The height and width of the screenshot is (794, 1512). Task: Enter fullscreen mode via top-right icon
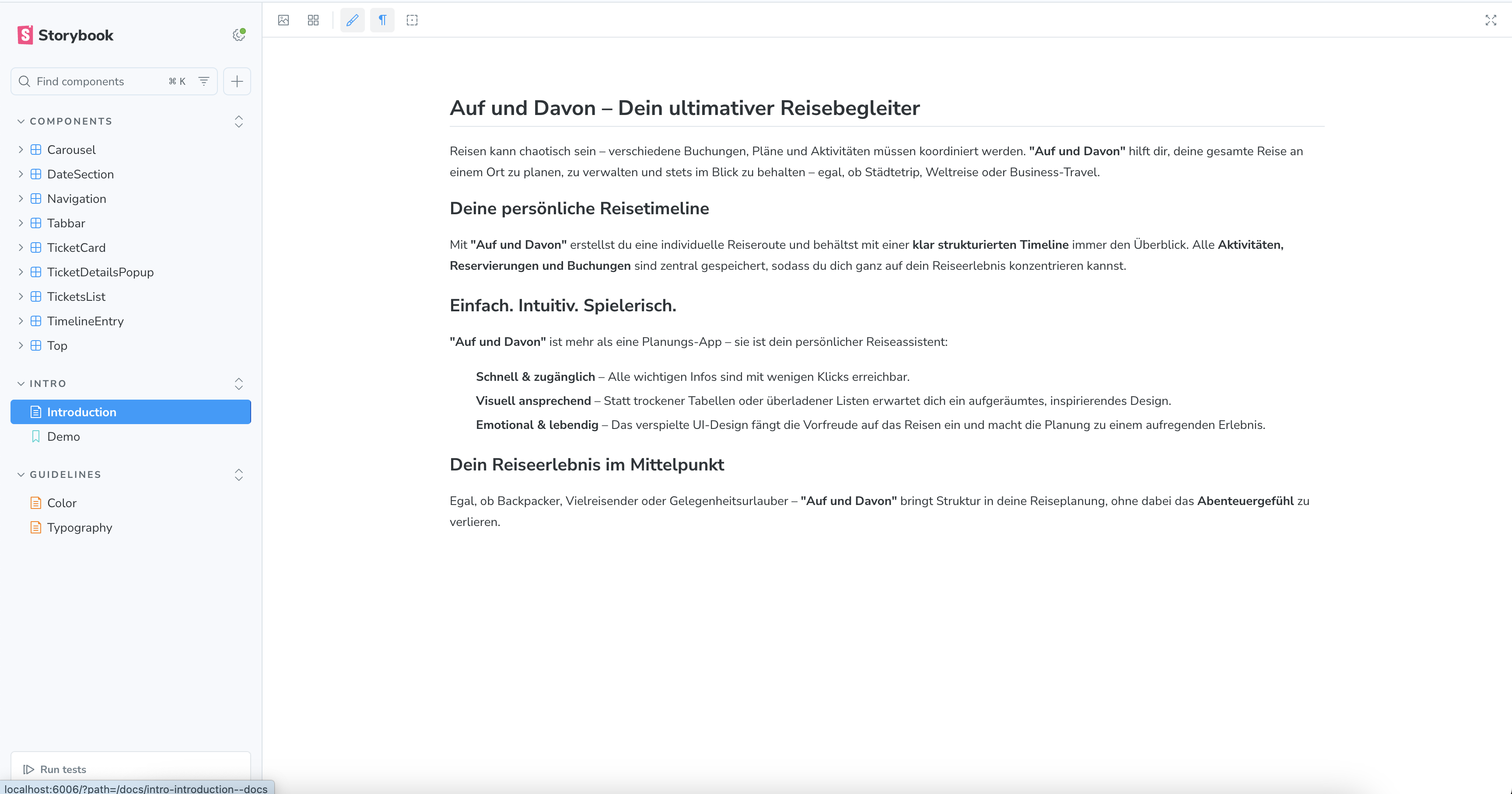[x=1490, y=20]
